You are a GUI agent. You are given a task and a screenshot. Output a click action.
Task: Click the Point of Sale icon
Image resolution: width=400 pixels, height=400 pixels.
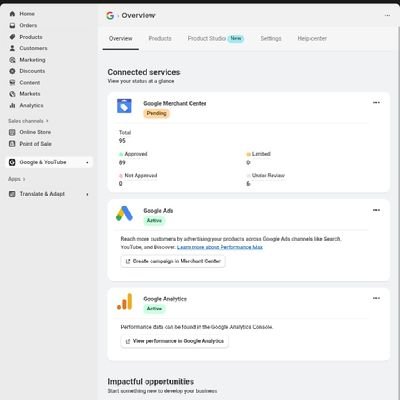(12, 144)
